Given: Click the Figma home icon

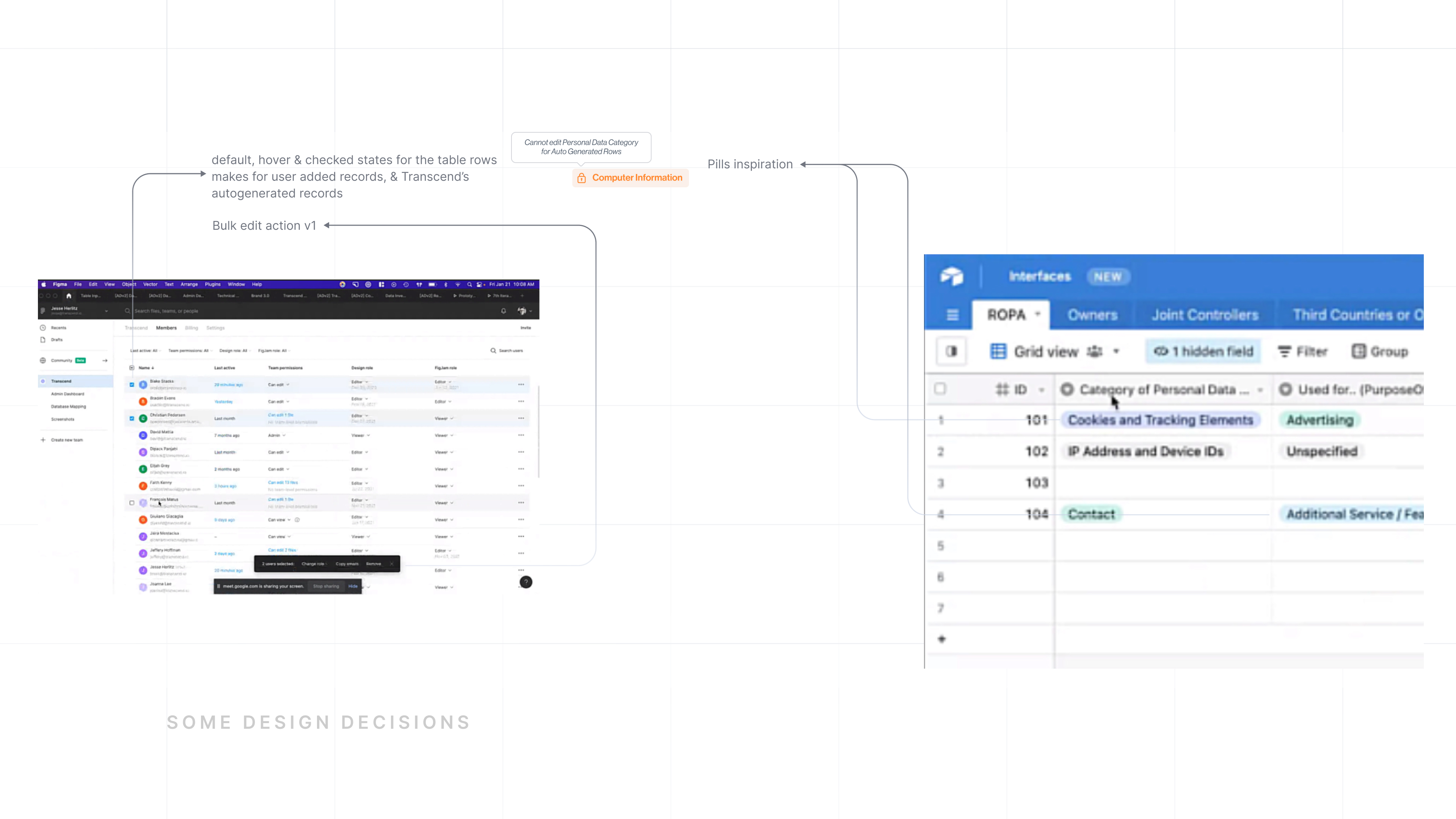Looking at the screenshot, I should (69, 296).
